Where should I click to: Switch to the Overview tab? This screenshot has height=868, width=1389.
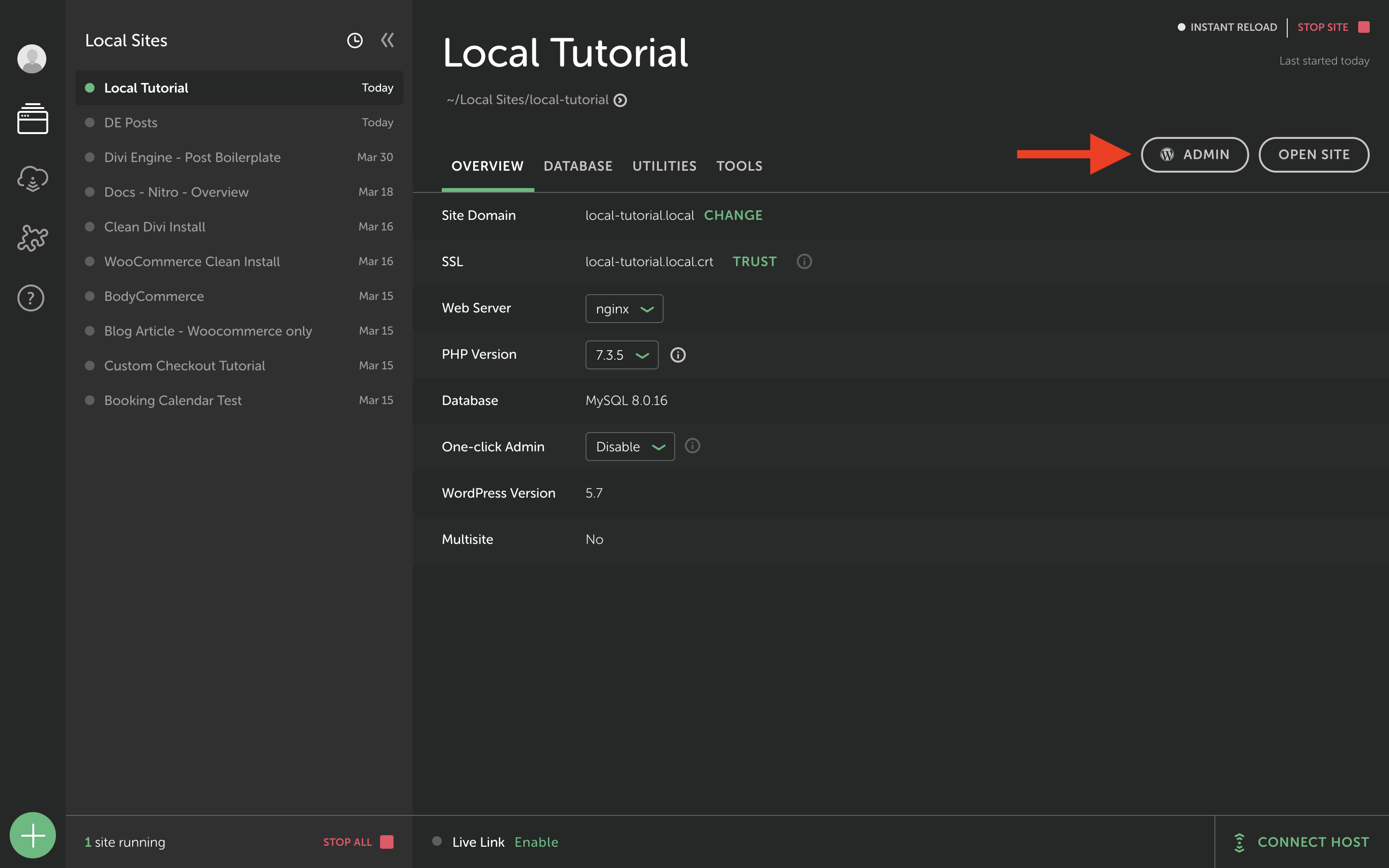[x=487, y=166]
